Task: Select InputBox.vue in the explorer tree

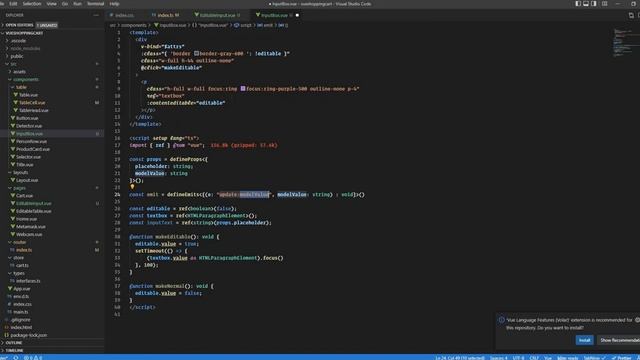Action: click(29, 134)
